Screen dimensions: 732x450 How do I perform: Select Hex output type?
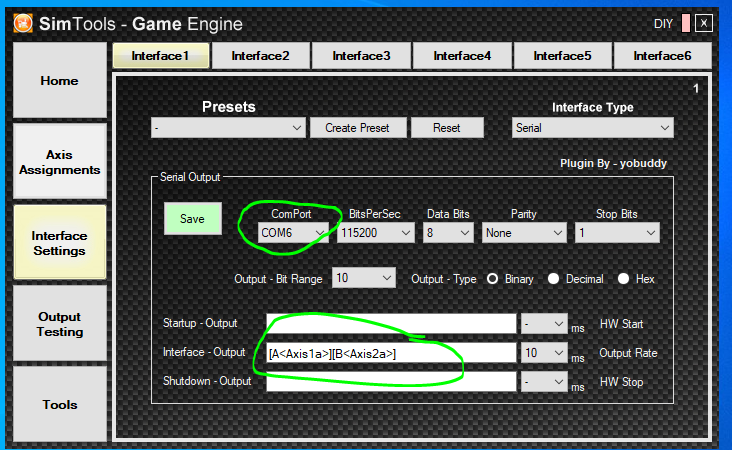623,279
